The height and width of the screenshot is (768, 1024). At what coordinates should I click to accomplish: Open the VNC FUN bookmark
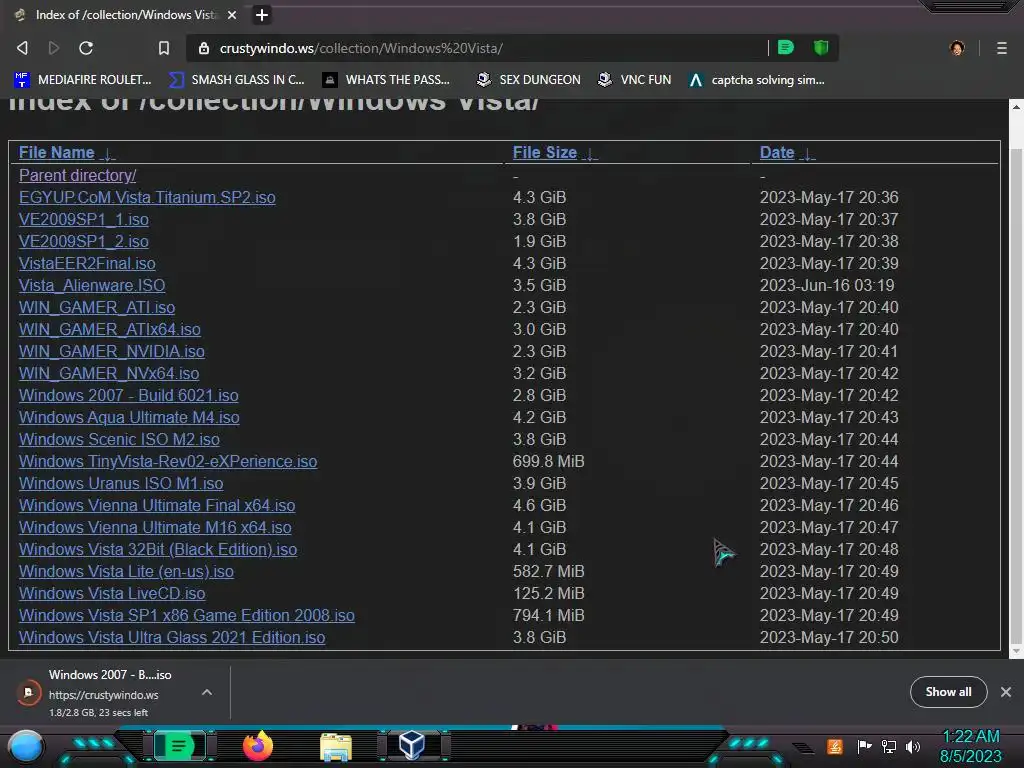point(635,80)
